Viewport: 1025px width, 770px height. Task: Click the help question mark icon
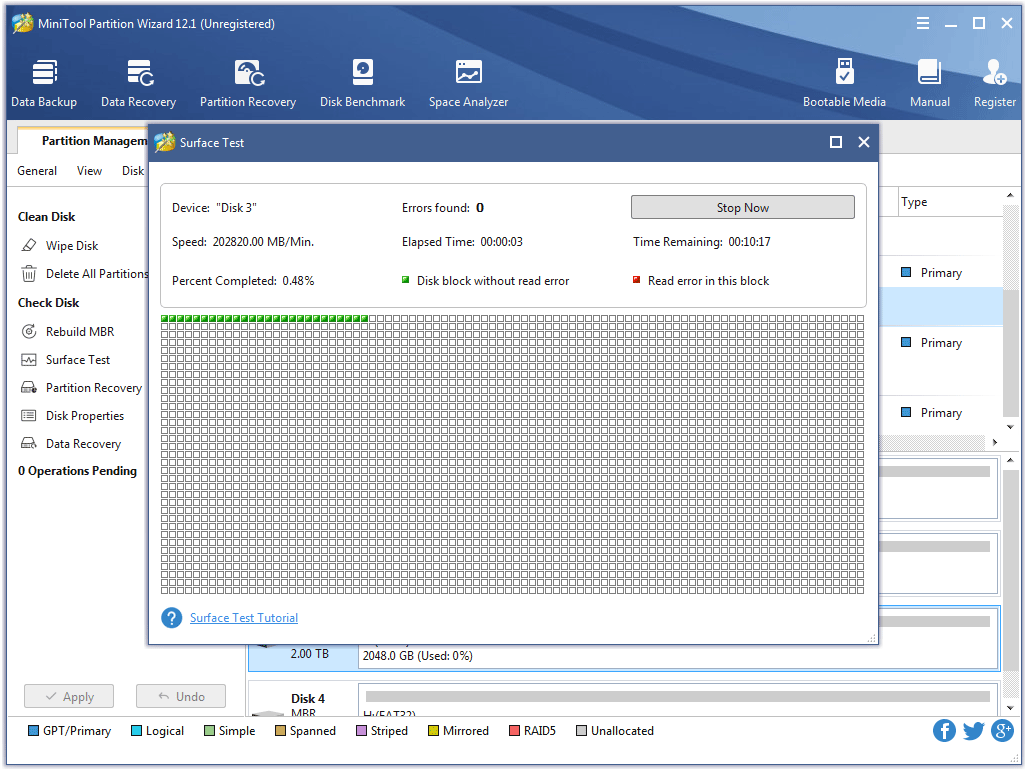point(171,618)
